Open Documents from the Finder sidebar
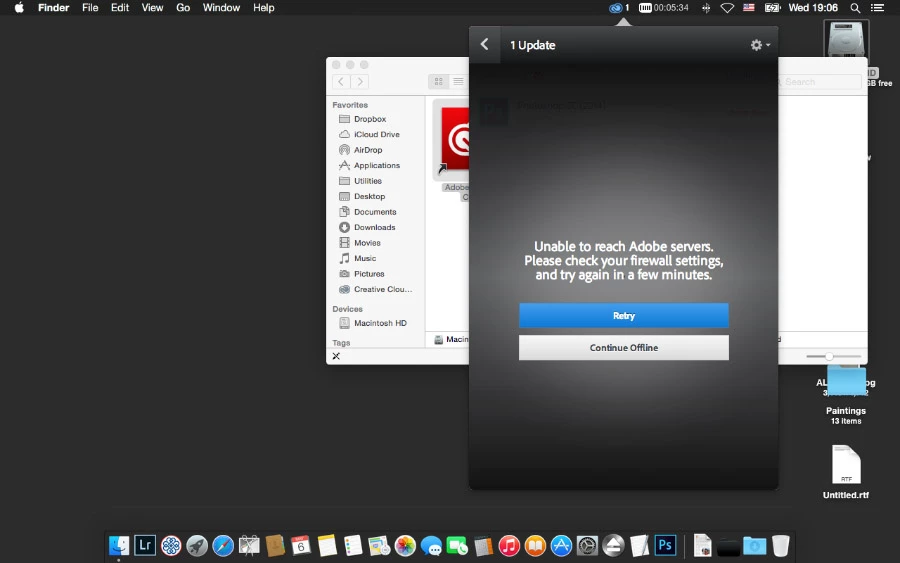 click(375, 212)
